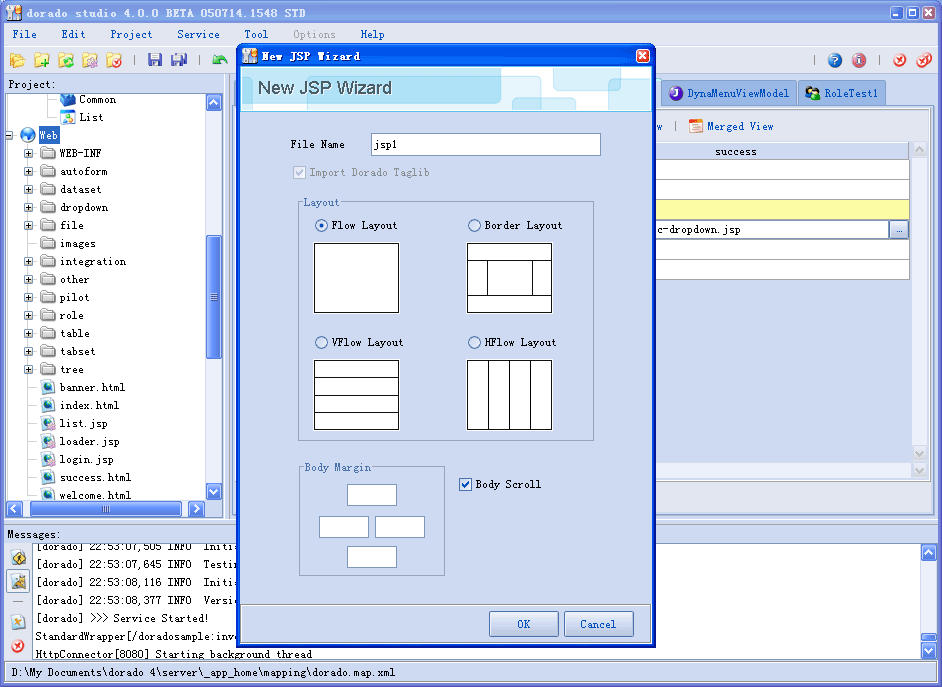942x687 pixels.
Task: Click the Tomcat cat messages icon
Action: tap(19, 581)
